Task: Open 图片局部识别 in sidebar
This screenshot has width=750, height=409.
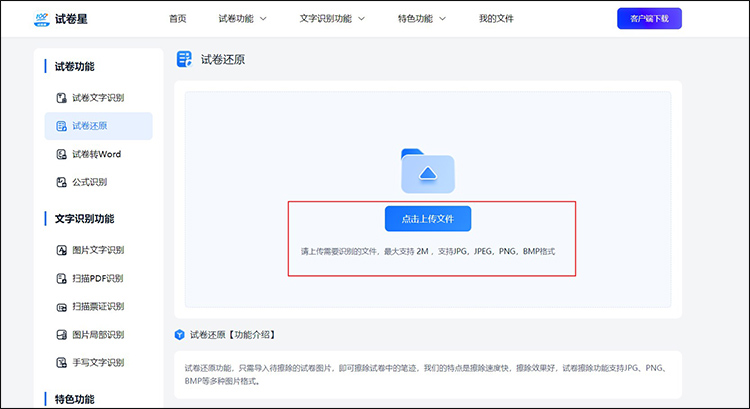Action: tap(99, 334)
